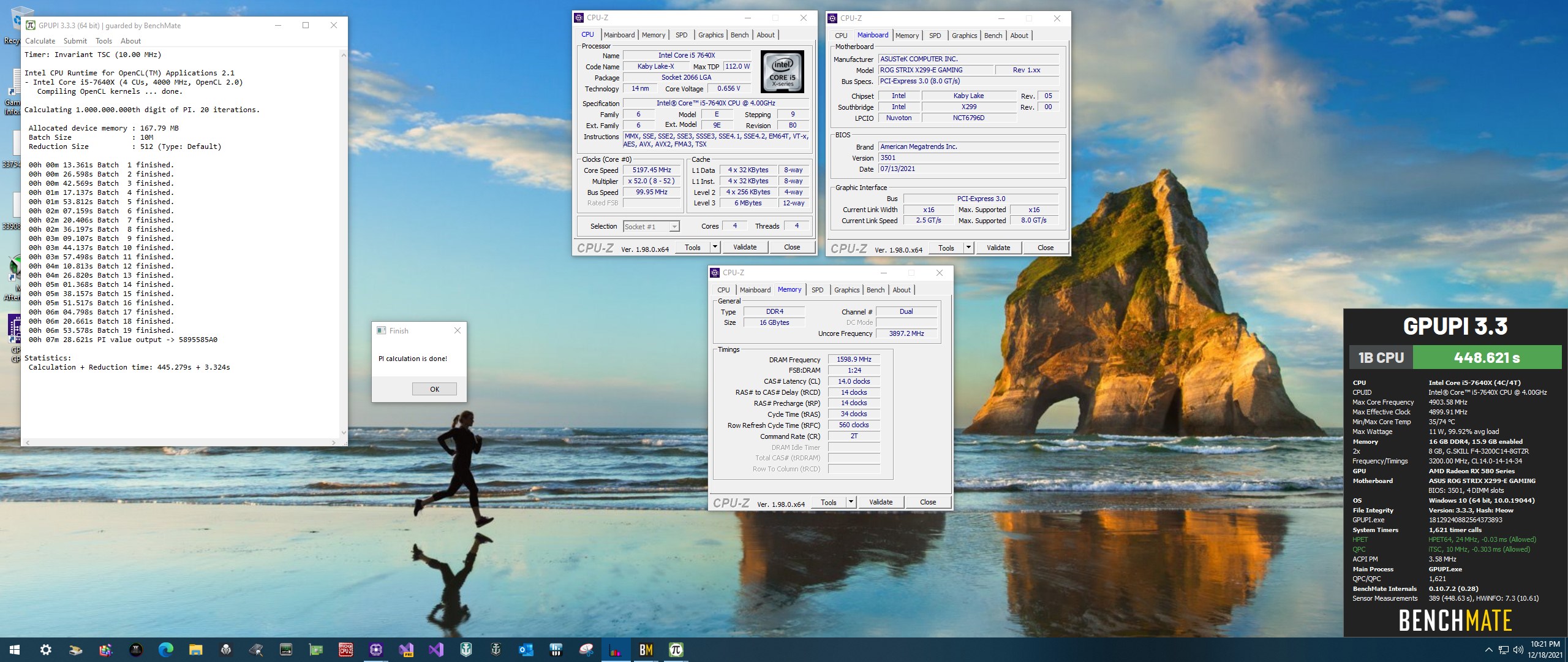Launch Microsoft Edge from taskbar
Image resolution: width=1568 pixels, height=662 pixels.
(x=165, y=650)
